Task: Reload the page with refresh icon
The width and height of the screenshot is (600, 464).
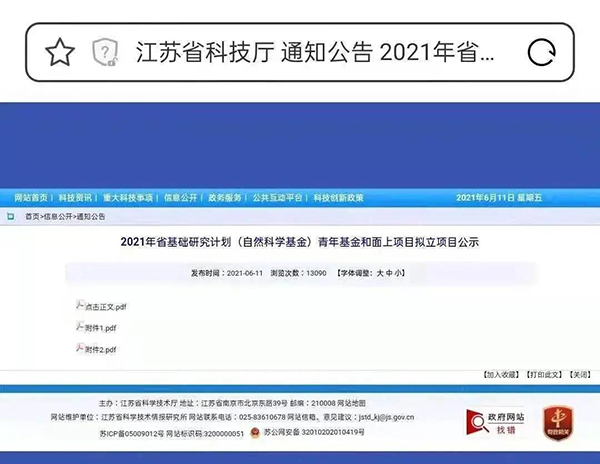Action: (541, 51)
